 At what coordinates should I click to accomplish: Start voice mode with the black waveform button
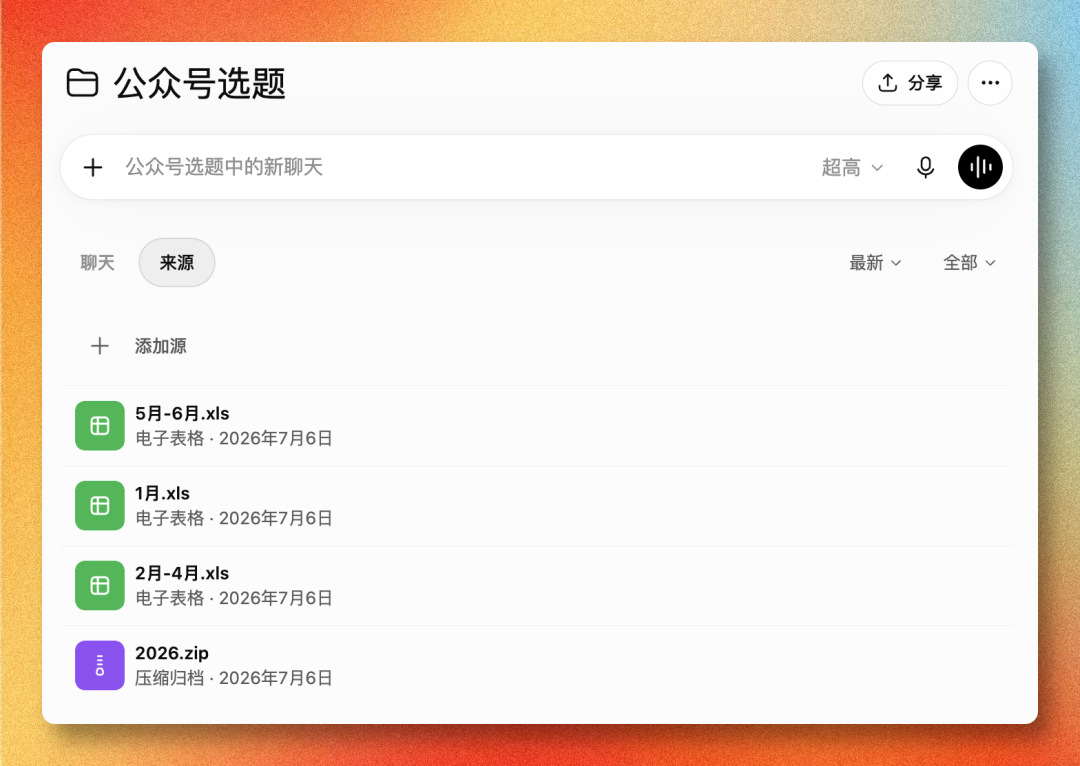coord(979,167)
